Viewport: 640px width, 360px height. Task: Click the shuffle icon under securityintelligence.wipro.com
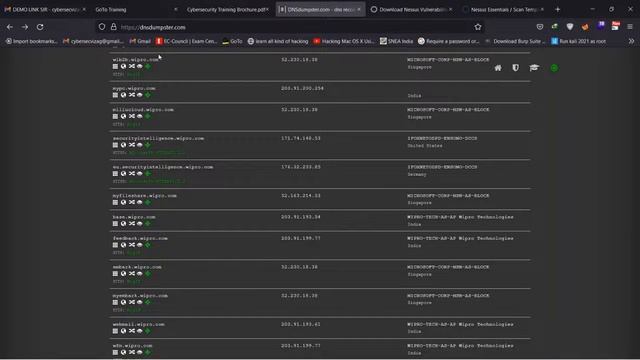coord(132,145)
